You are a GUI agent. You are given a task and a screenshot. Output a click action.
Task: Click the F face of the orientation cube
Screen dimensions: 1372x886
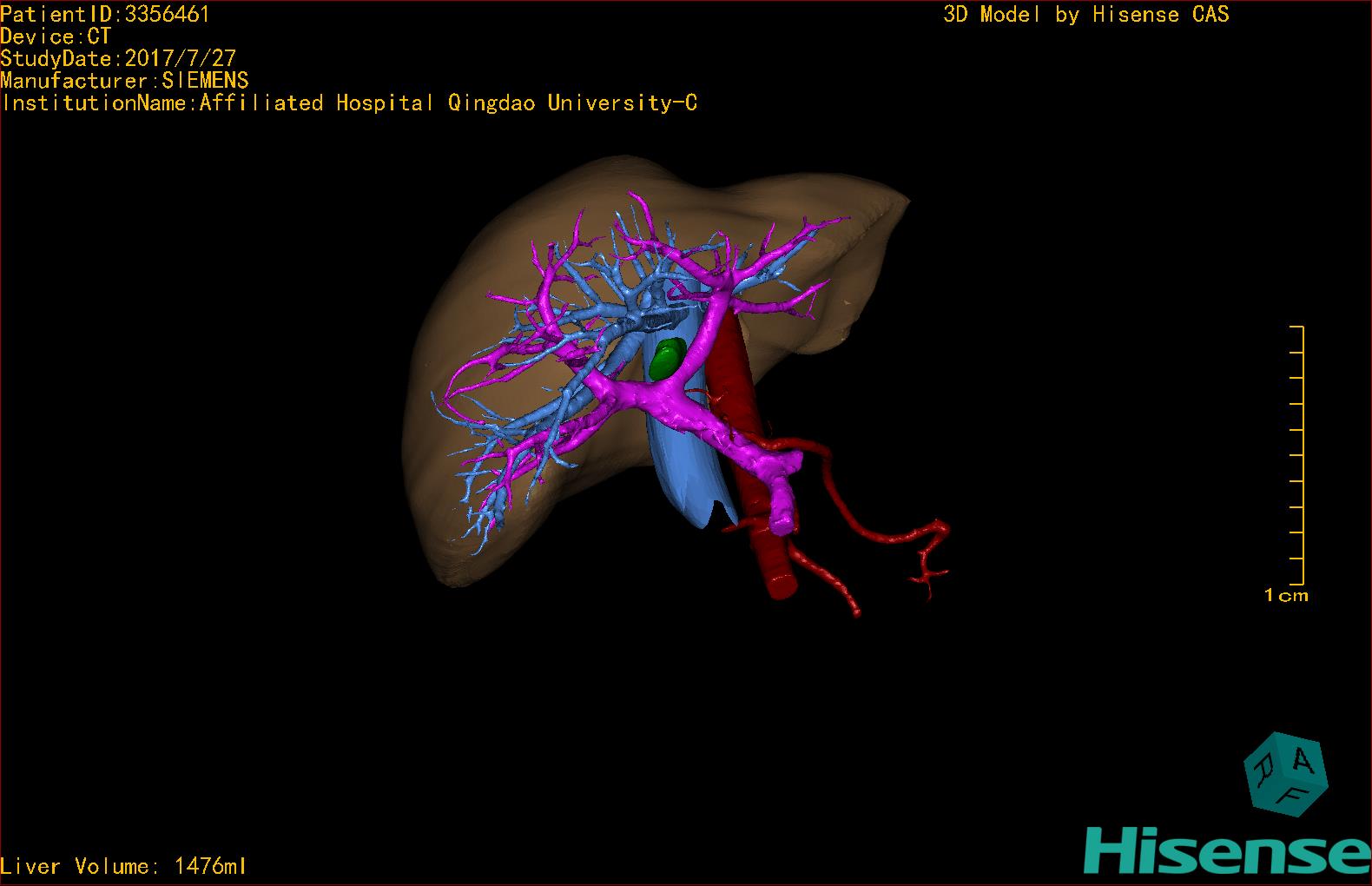(x=1292, y=797)
